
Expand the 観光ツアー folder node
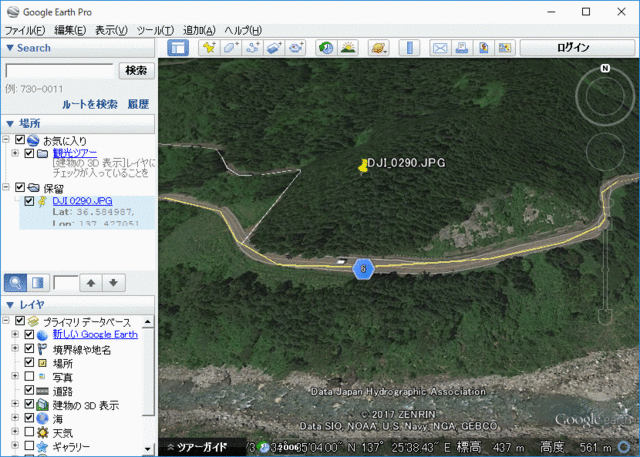15,153
